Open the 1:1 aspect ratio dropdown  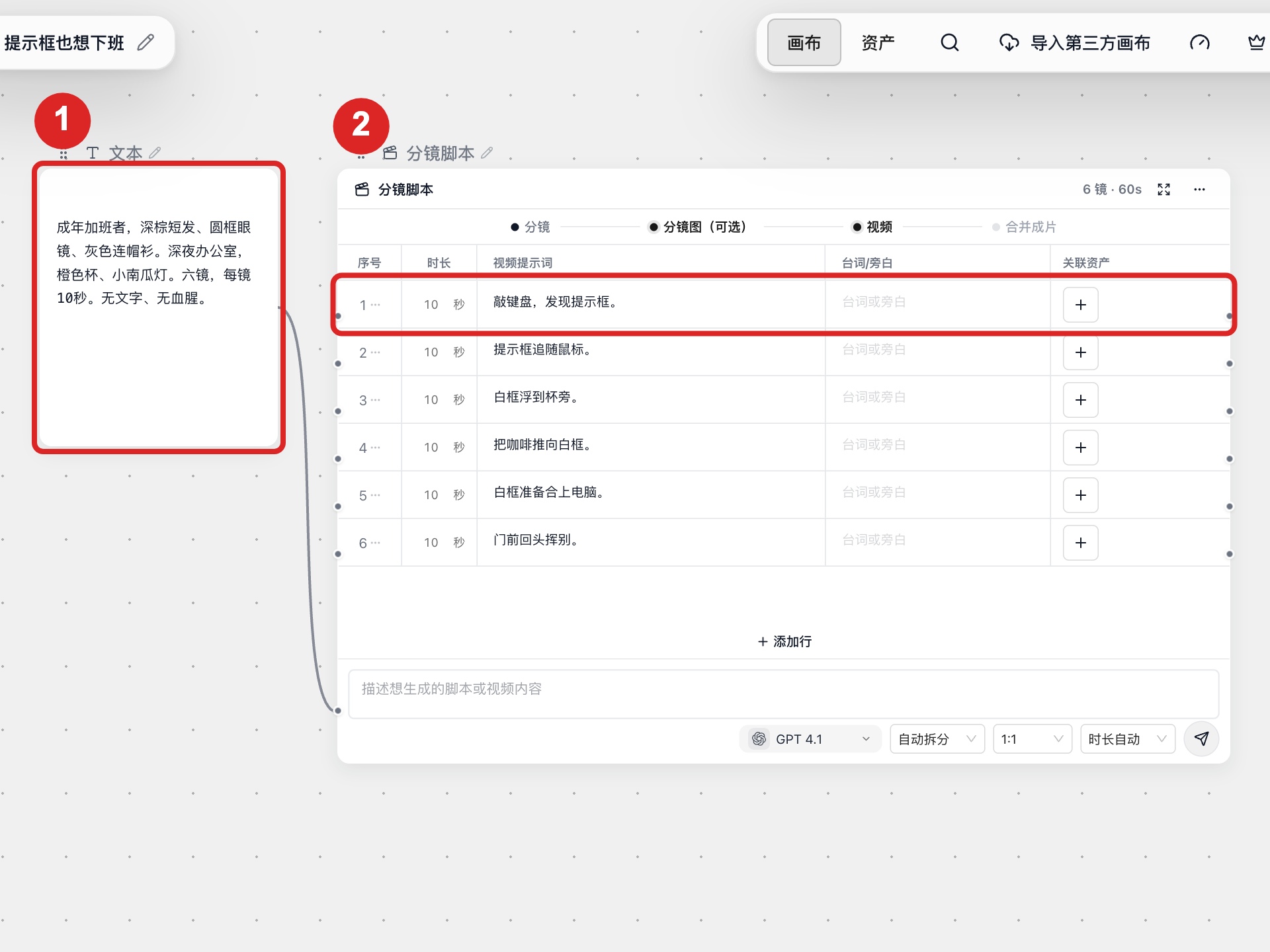[1032, 739]
